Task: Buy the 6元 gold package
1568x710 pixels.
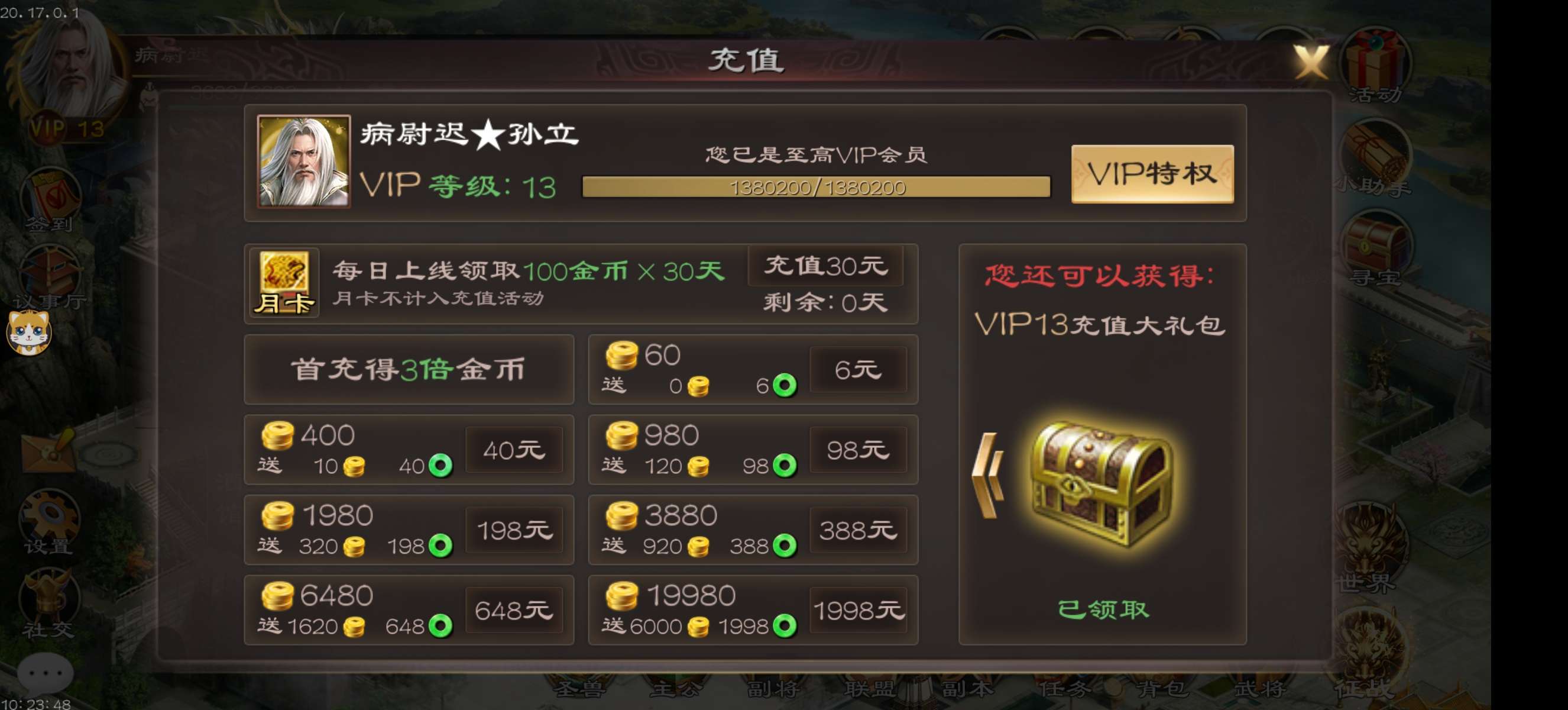Action: (x=858, y=370)
